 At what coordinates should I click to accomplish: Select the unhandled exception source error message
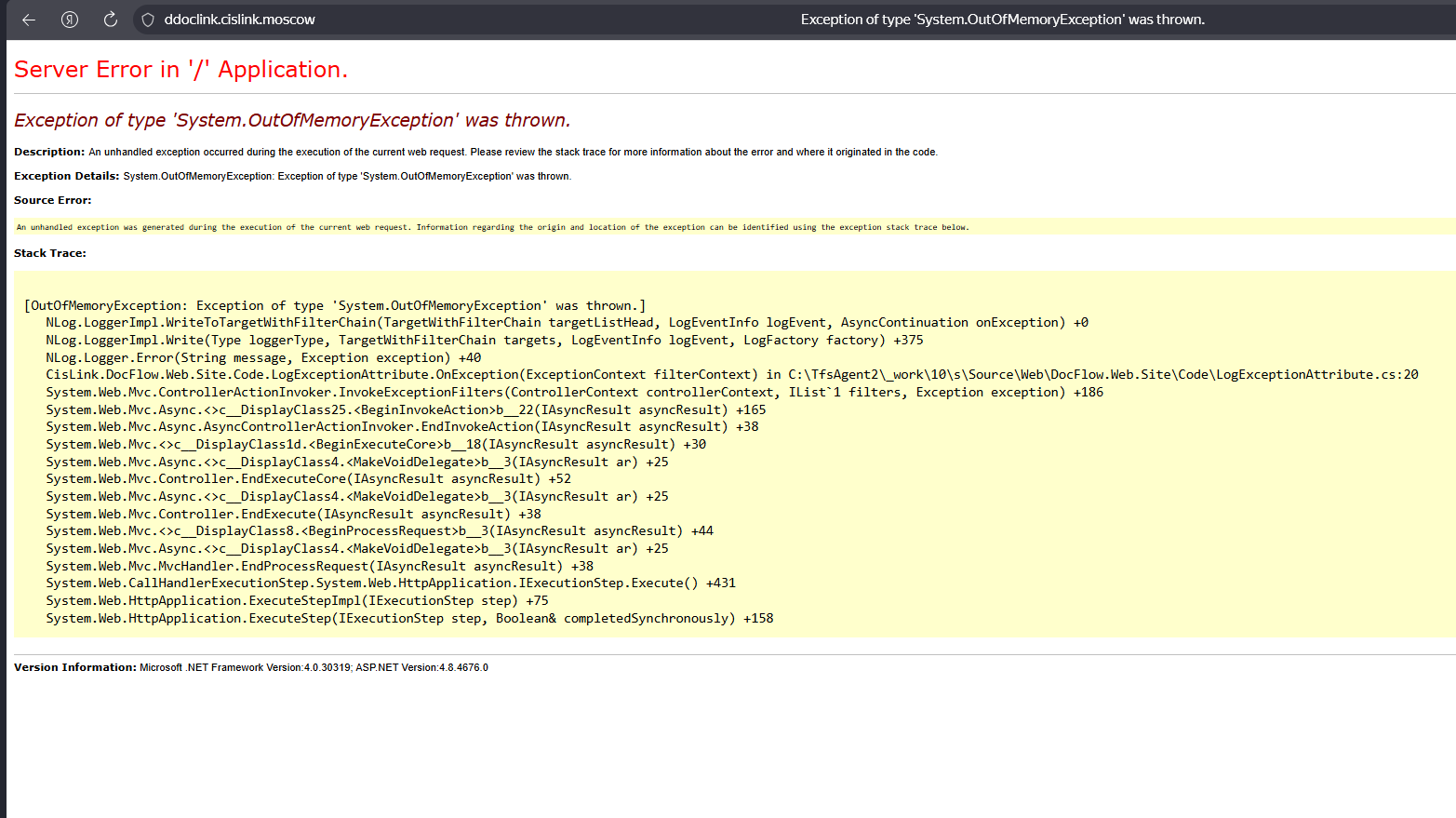click(x=492, y=227)
